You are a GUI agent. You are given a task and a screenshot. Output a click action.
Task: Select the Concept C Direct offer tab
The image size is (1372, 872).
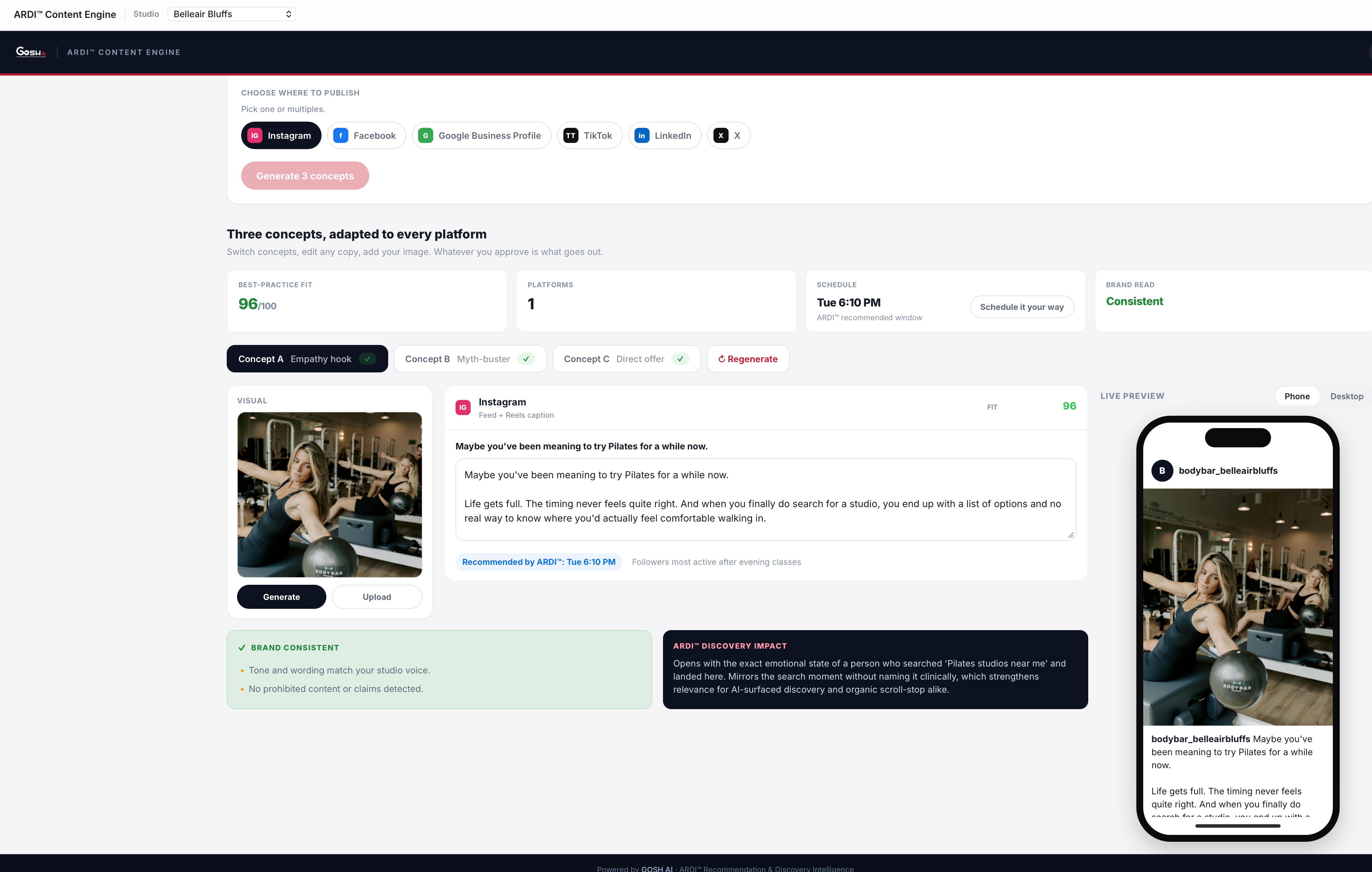point(626,358)
